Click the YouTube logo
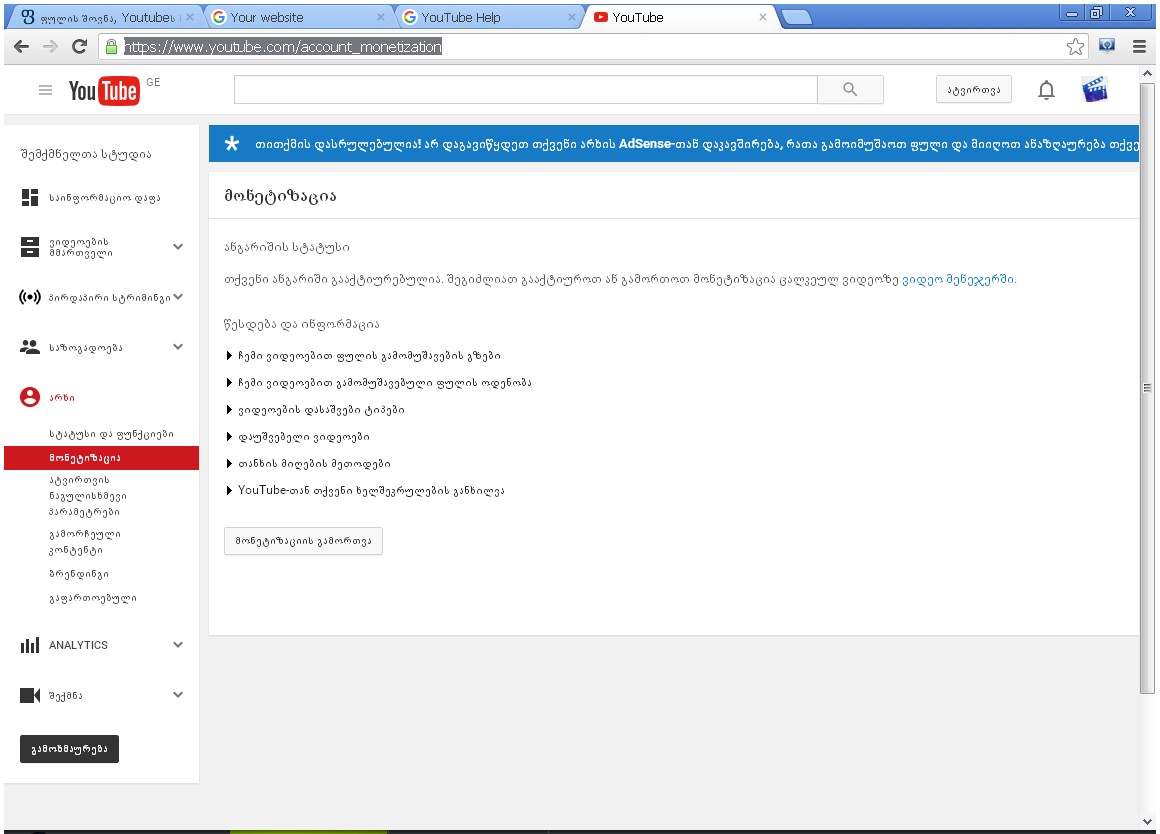1160x834 pixels. 104,91
